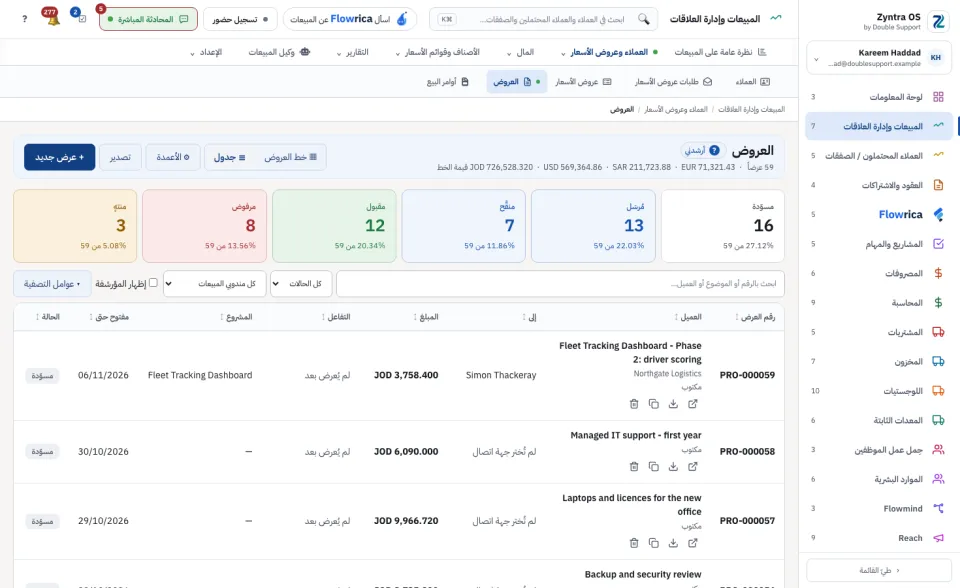Open المخزون inventory icon in sidebar
Viewport: 960px width, 588px height.
point(937,361)
